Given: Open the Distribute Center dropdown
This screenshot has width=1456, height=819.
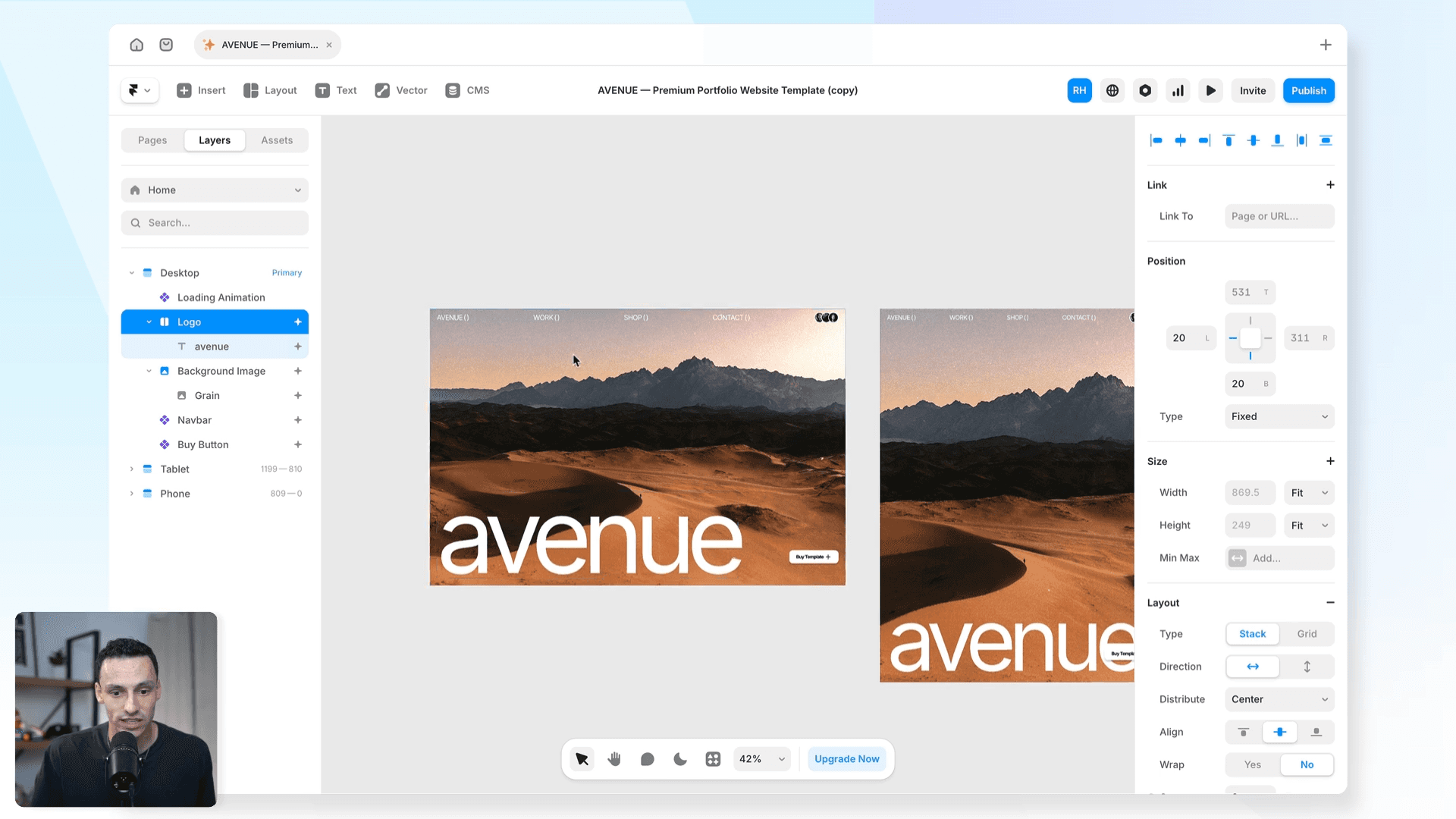Looking at the screenshot, I should 1279,699.
